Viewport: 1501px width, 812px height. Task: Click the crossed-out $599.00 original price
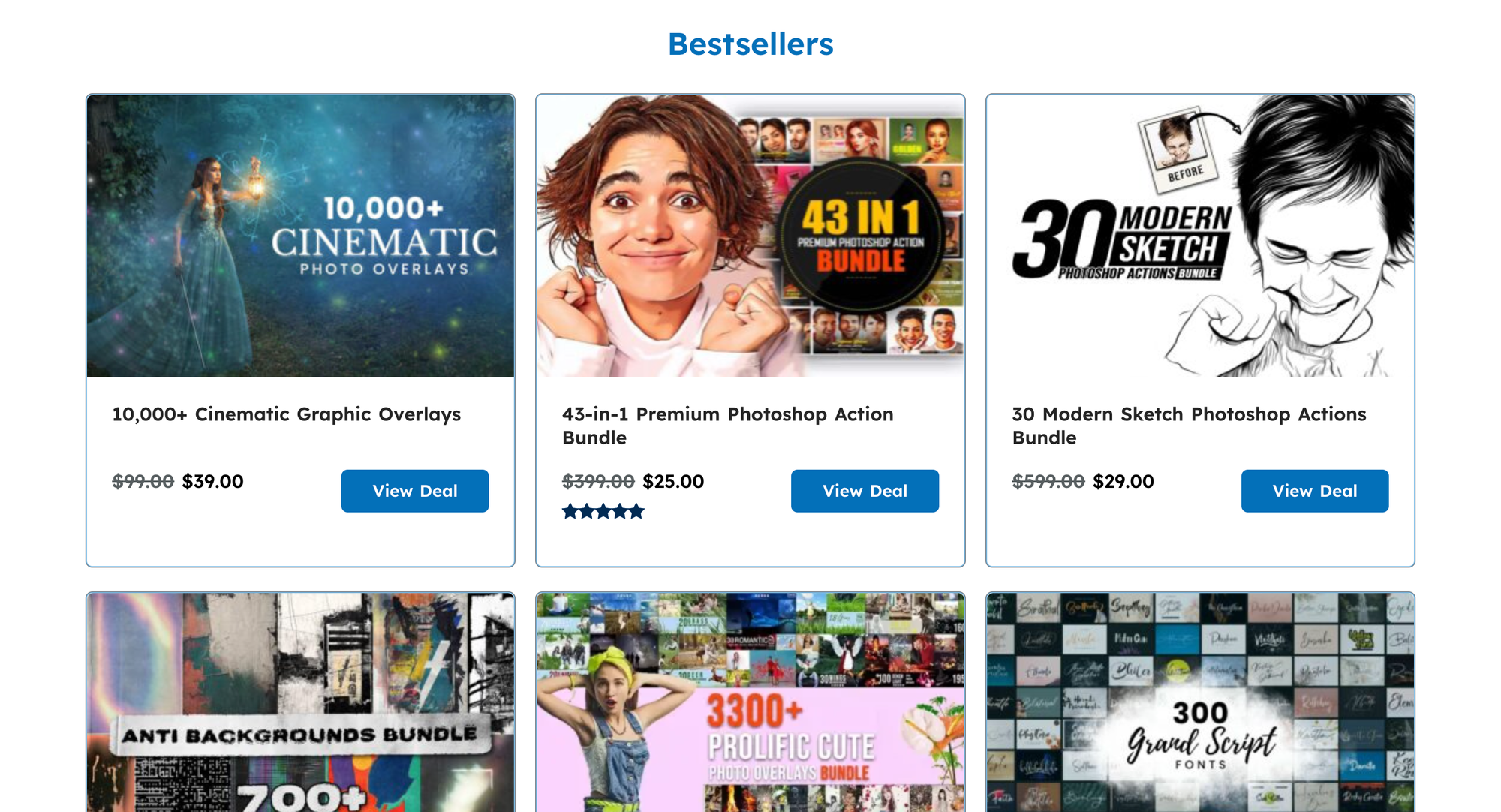click(x=1048, y=481)
